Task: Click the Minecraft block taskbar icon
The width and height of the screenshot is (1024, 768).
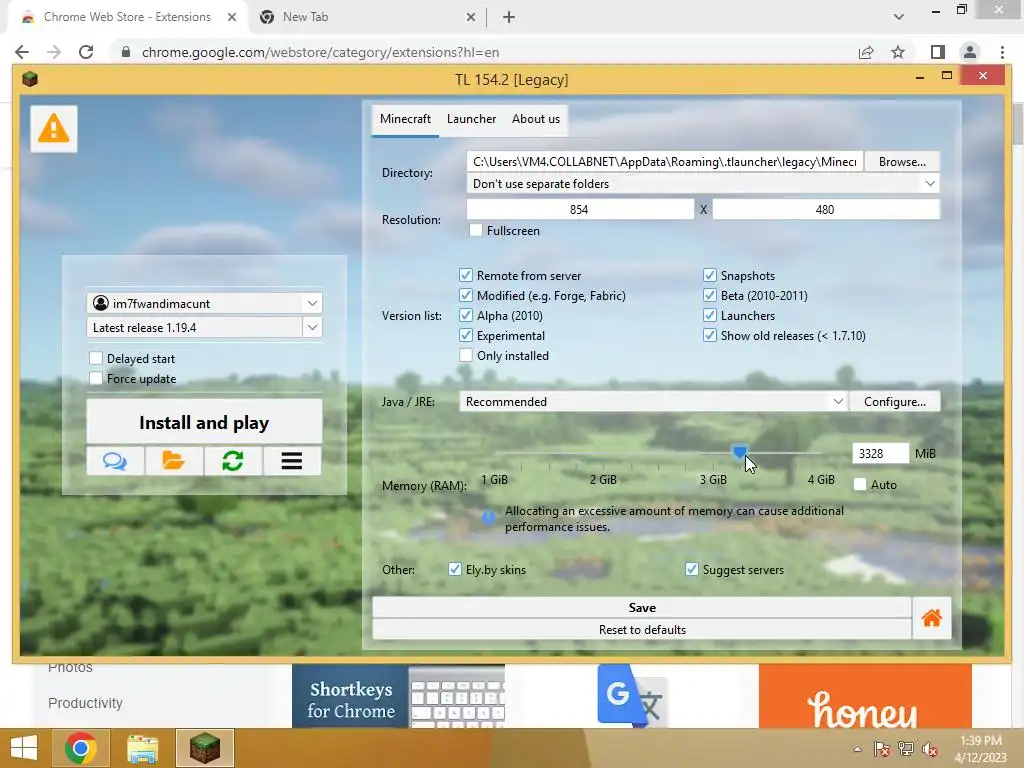Action: [204, 748]
